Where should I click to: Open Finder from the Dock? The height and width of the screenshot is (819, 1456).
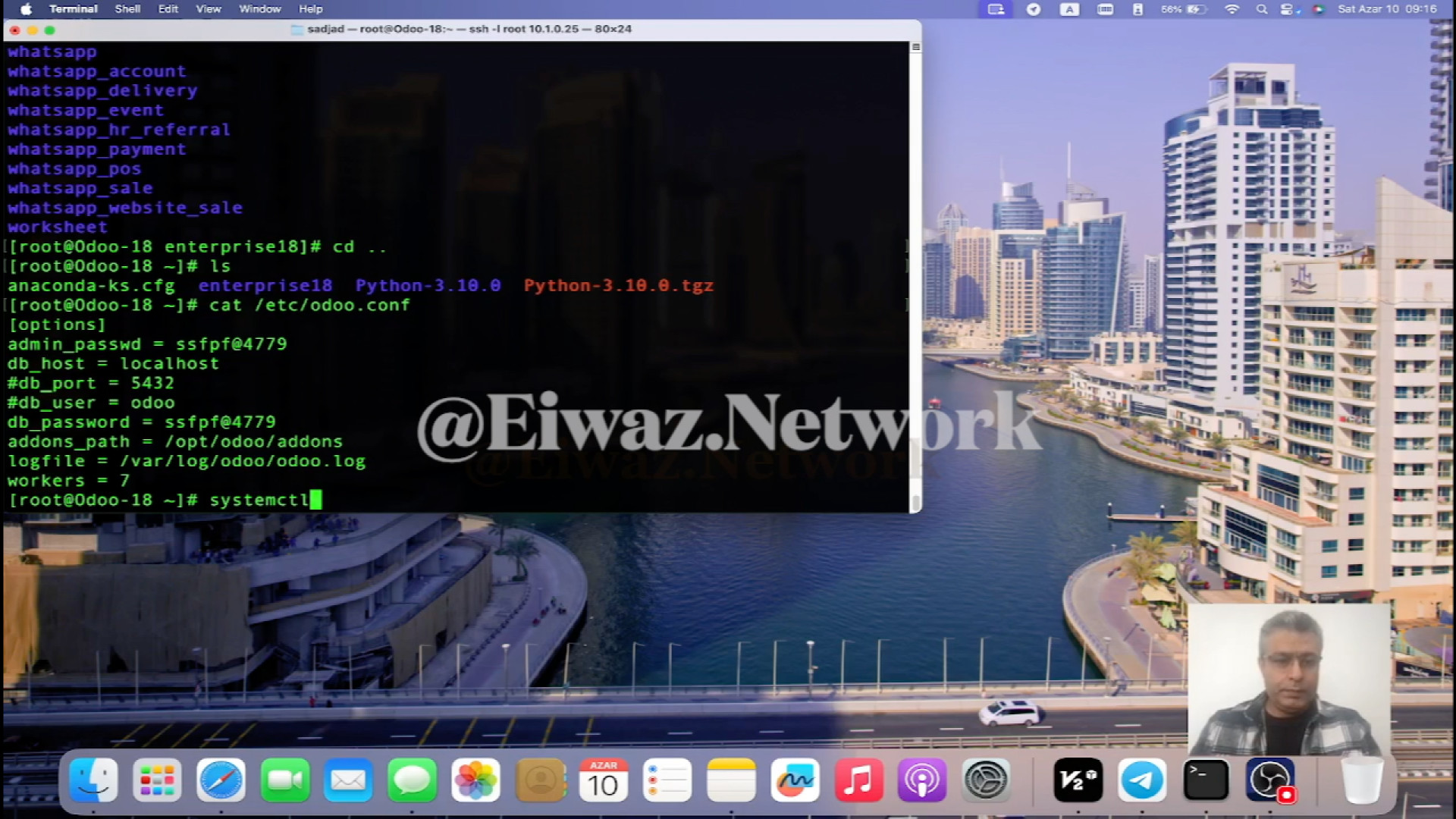point(94,780)
